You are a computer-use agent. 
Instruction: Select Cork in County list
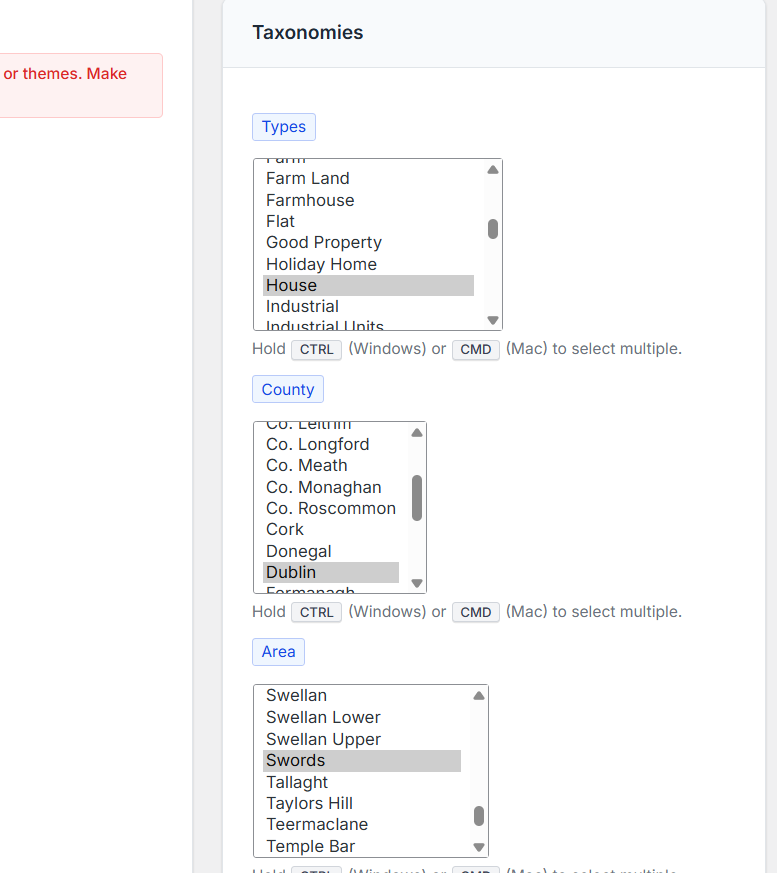coord(285,529)
